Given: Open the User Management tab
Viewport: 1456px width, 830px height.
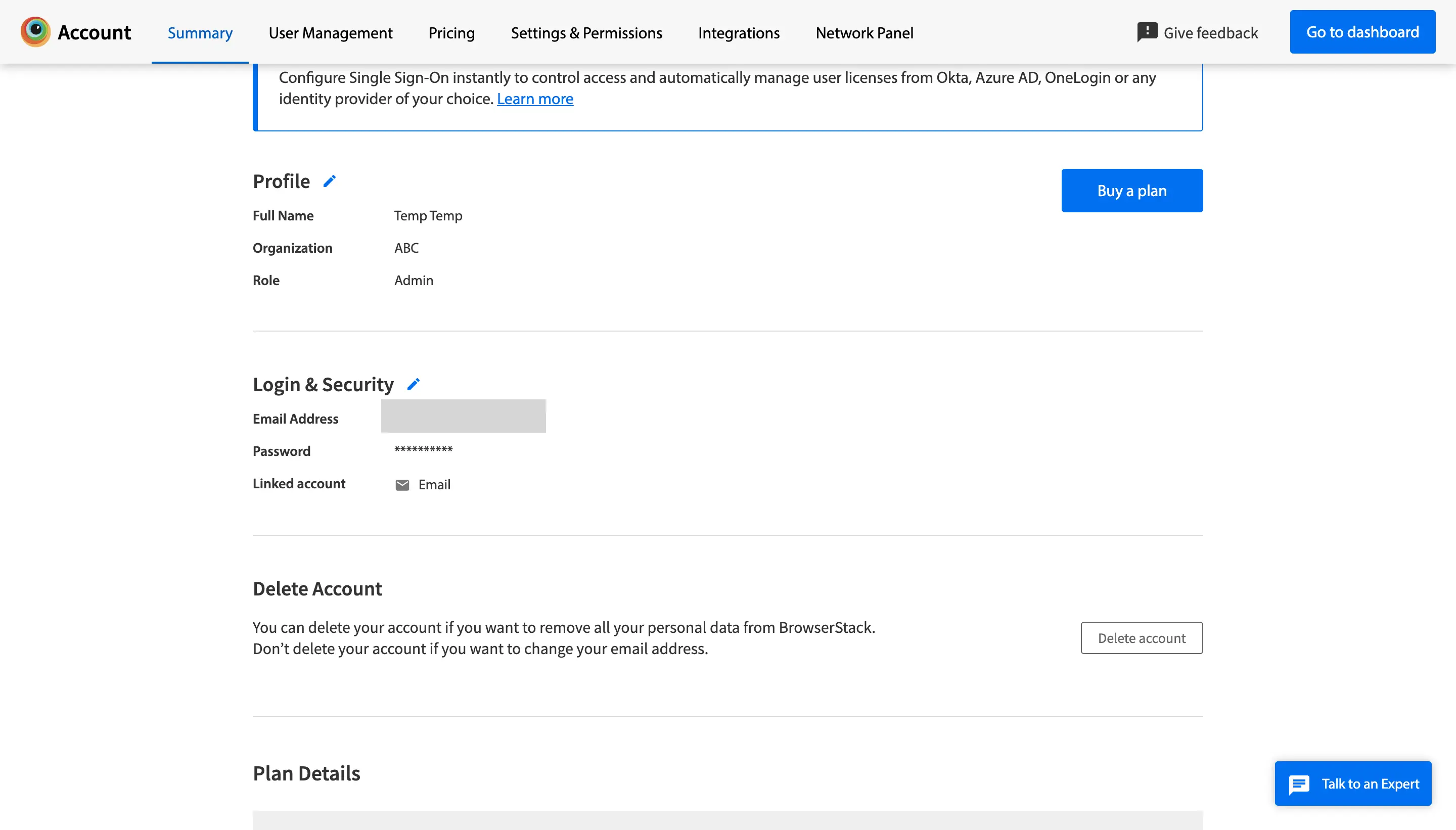Looking at the screenshot, I should [330, 32].
